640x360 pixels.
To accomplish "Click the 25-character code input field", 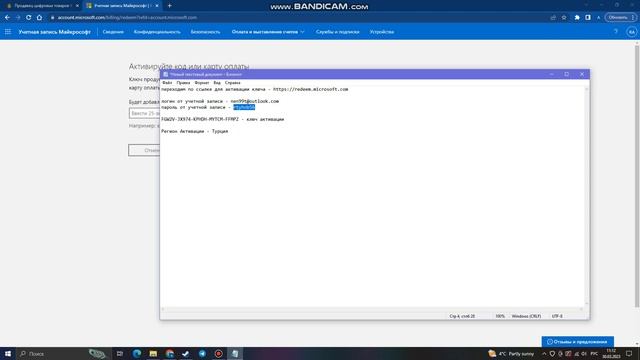I will coord(144,113).
